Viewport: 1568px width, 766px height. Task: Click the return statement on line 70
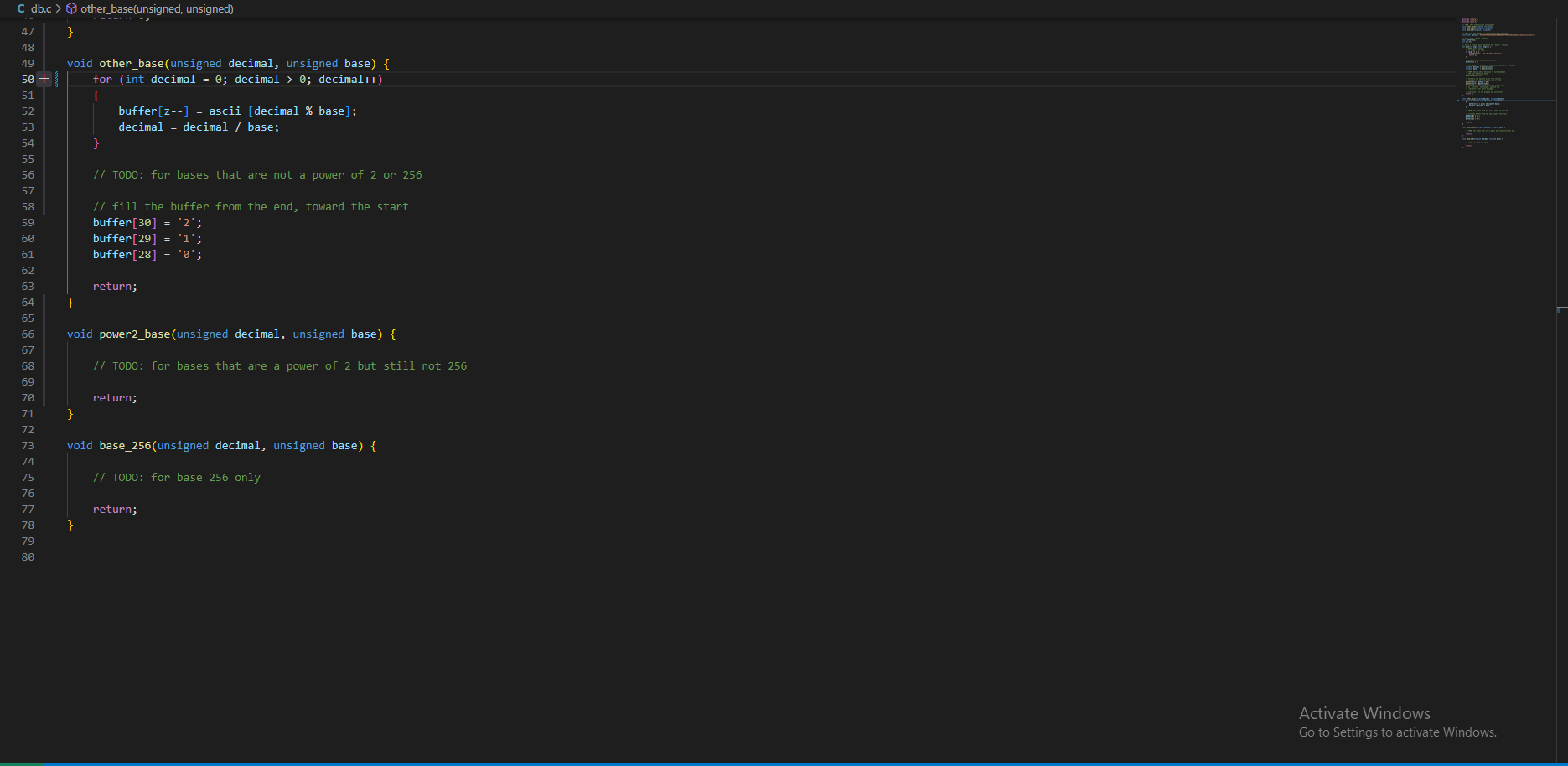tap(112, 397)
